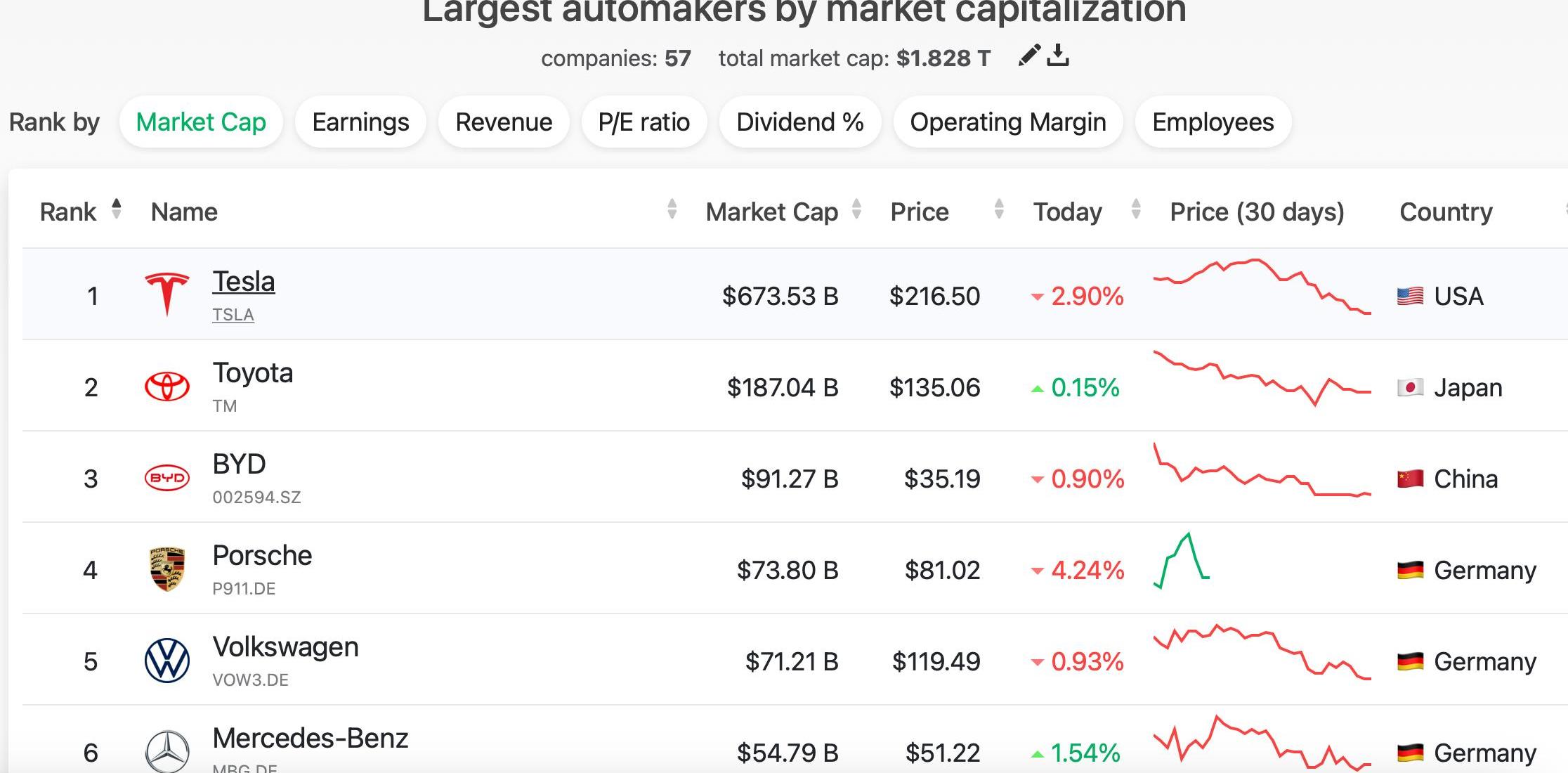Viewport: 1568px width, 773px height.
Task: Sort by Name column arrows
Action: [x=672, y=209]
